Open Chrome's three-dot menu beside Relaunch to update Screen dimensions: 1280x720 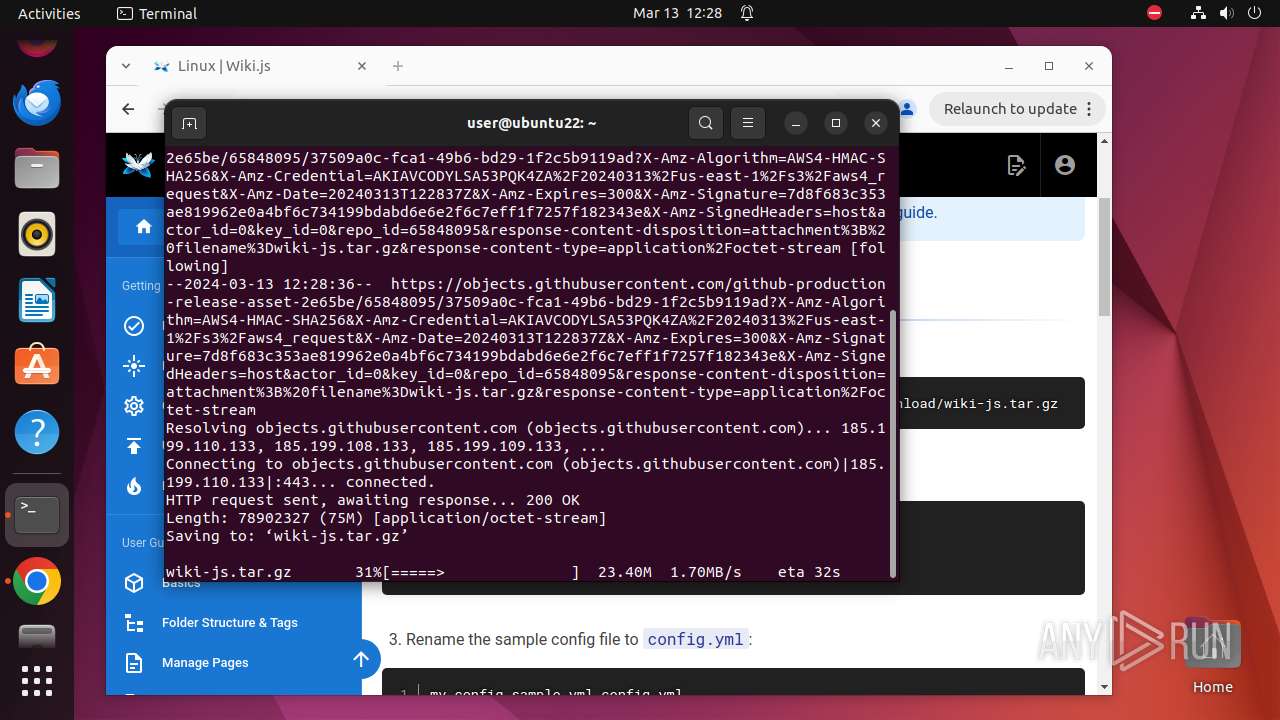[x=1090, y=109]
